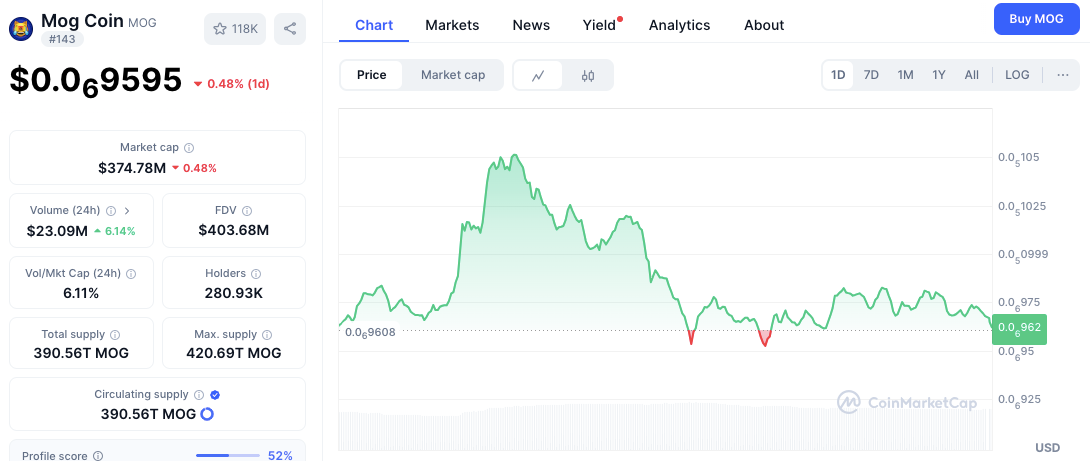Toggle the LOG scale option

point(1017,75)
